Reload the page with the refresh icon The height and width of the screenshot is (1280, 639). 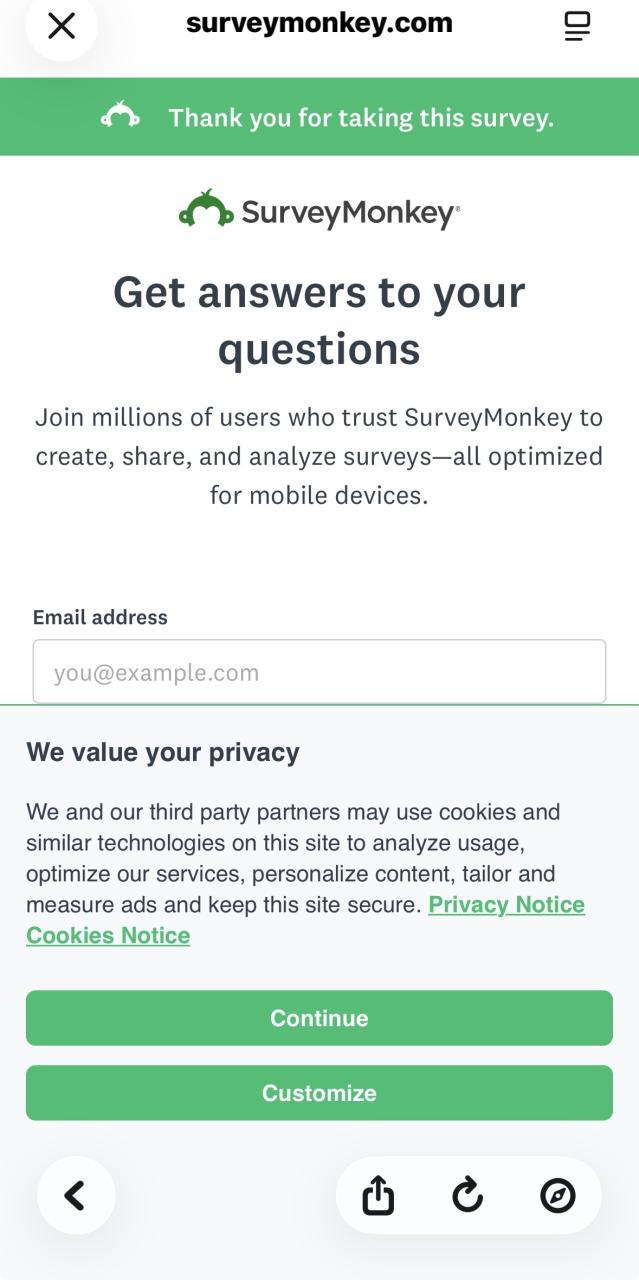pyautogui.click(x=467, y=1195)
